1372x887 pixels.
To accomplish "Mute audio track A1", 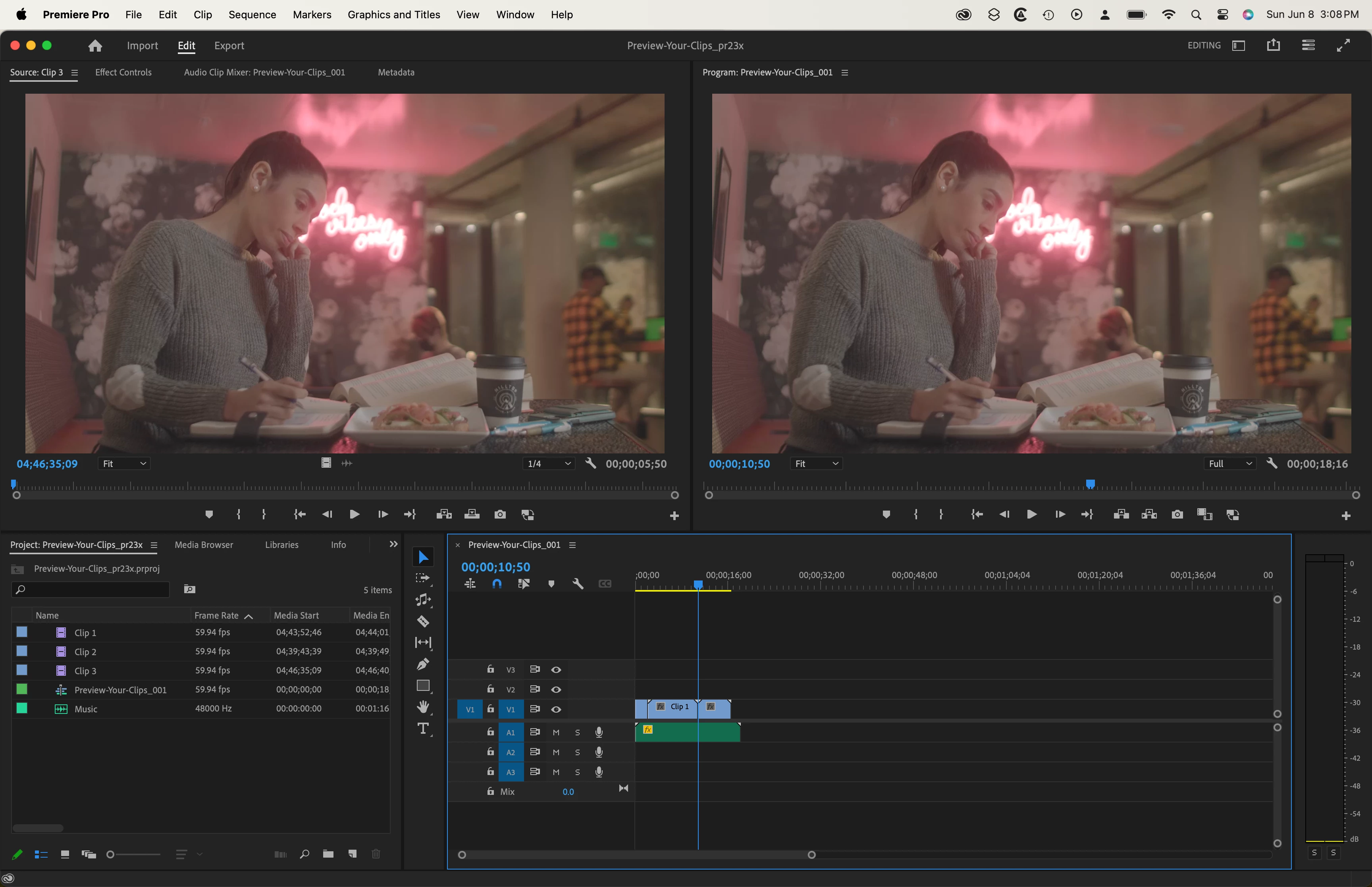I will (x=556, y=733).
